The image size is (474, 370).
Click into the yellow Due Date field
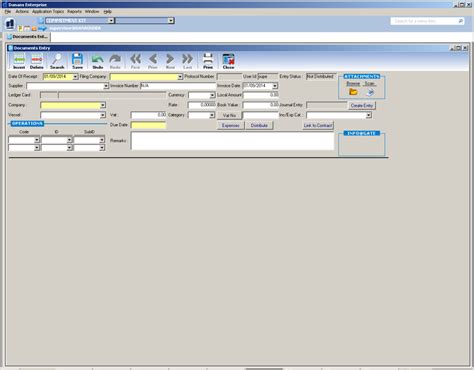pos(148,125)
